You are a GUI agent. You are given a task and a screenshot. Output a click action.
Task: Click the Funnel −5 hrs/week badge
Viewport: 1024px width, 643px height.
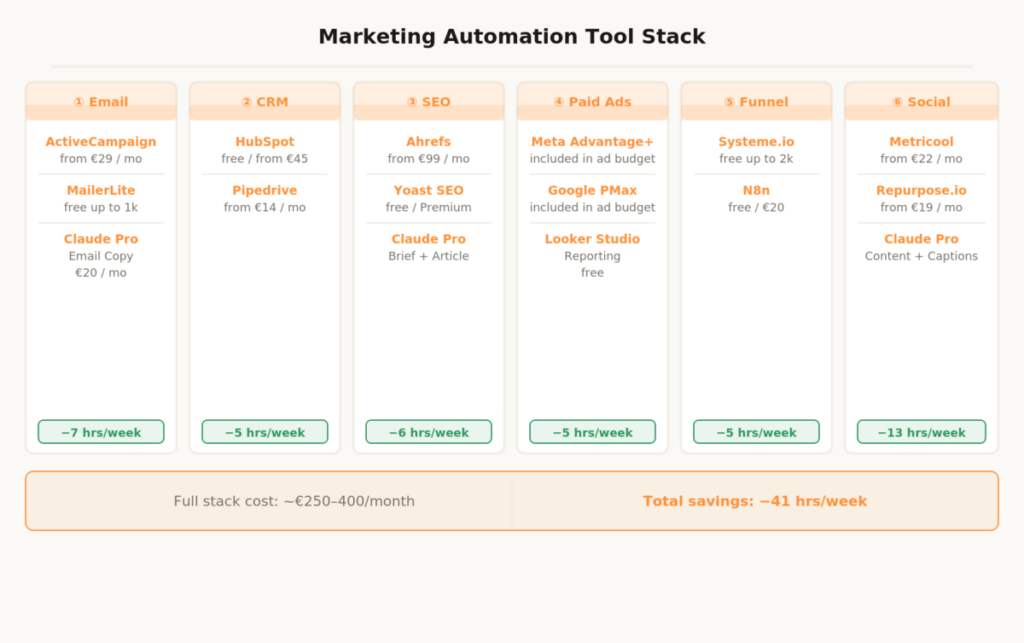point(756,432)
